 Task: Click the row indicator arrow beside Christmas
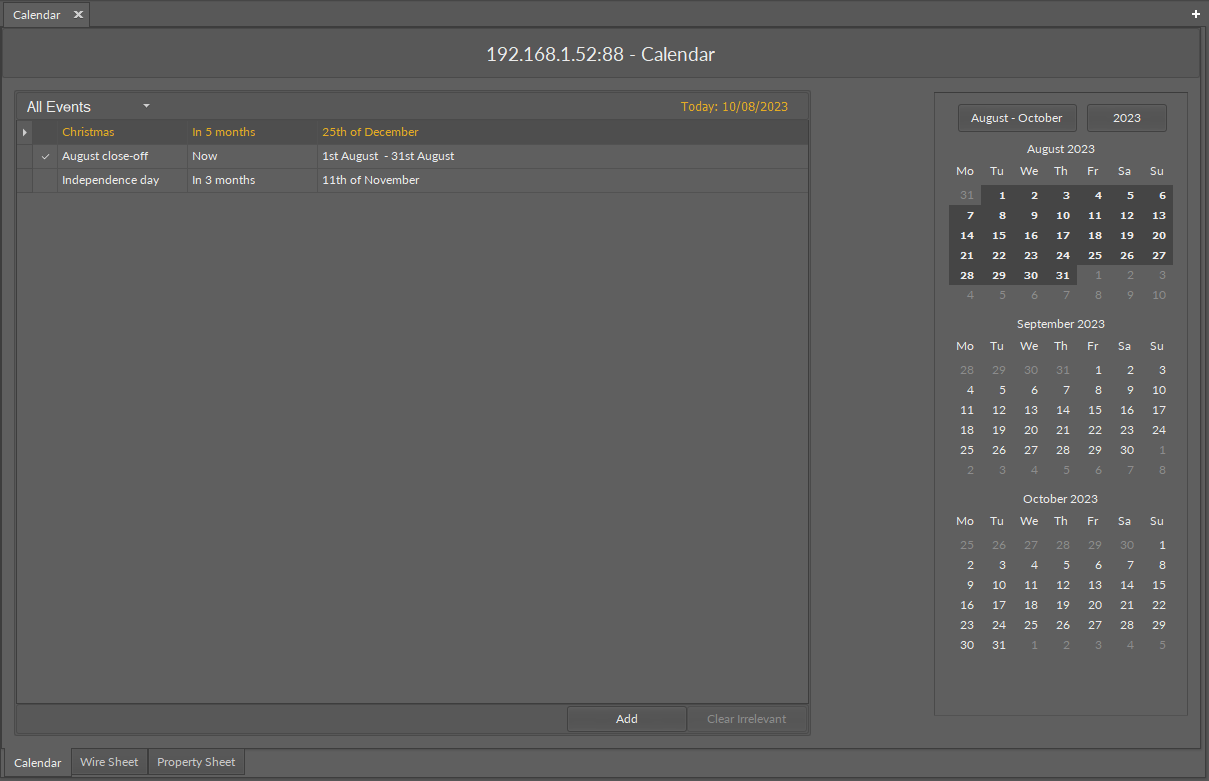tap(24, 132)
